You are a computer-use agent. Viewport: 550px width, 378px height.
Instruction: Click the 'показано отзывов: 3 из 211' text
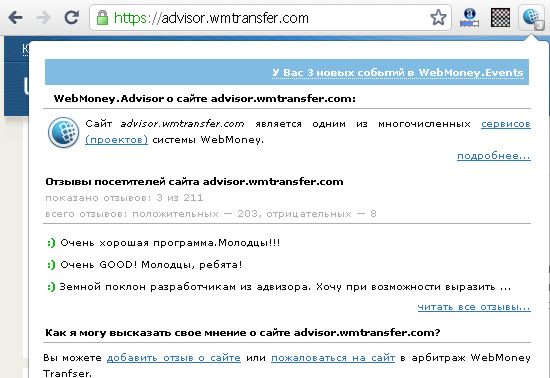124,198
